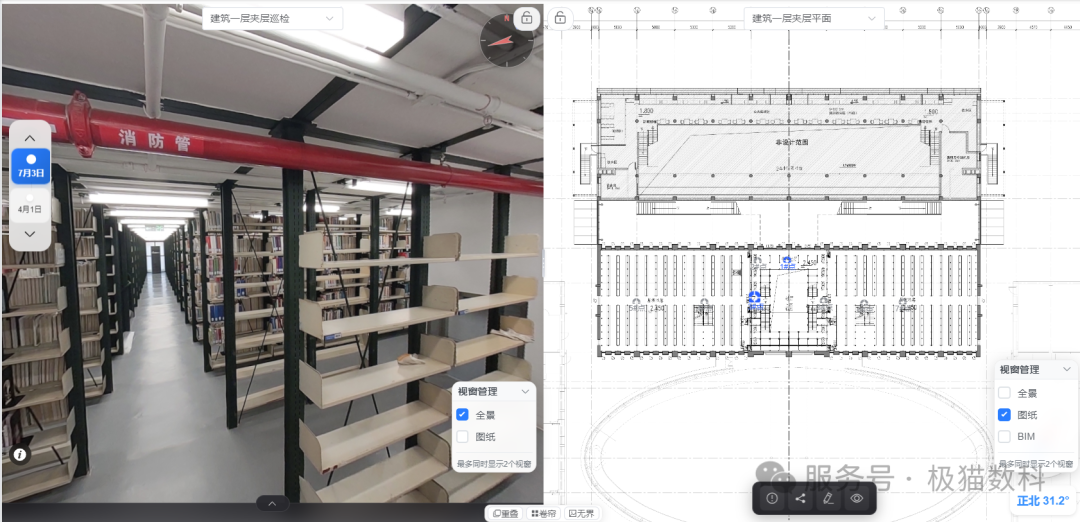Collapse the left 视窗管理 panel
This screenshot has height=522, width=1080.
(x=526, y=392)
